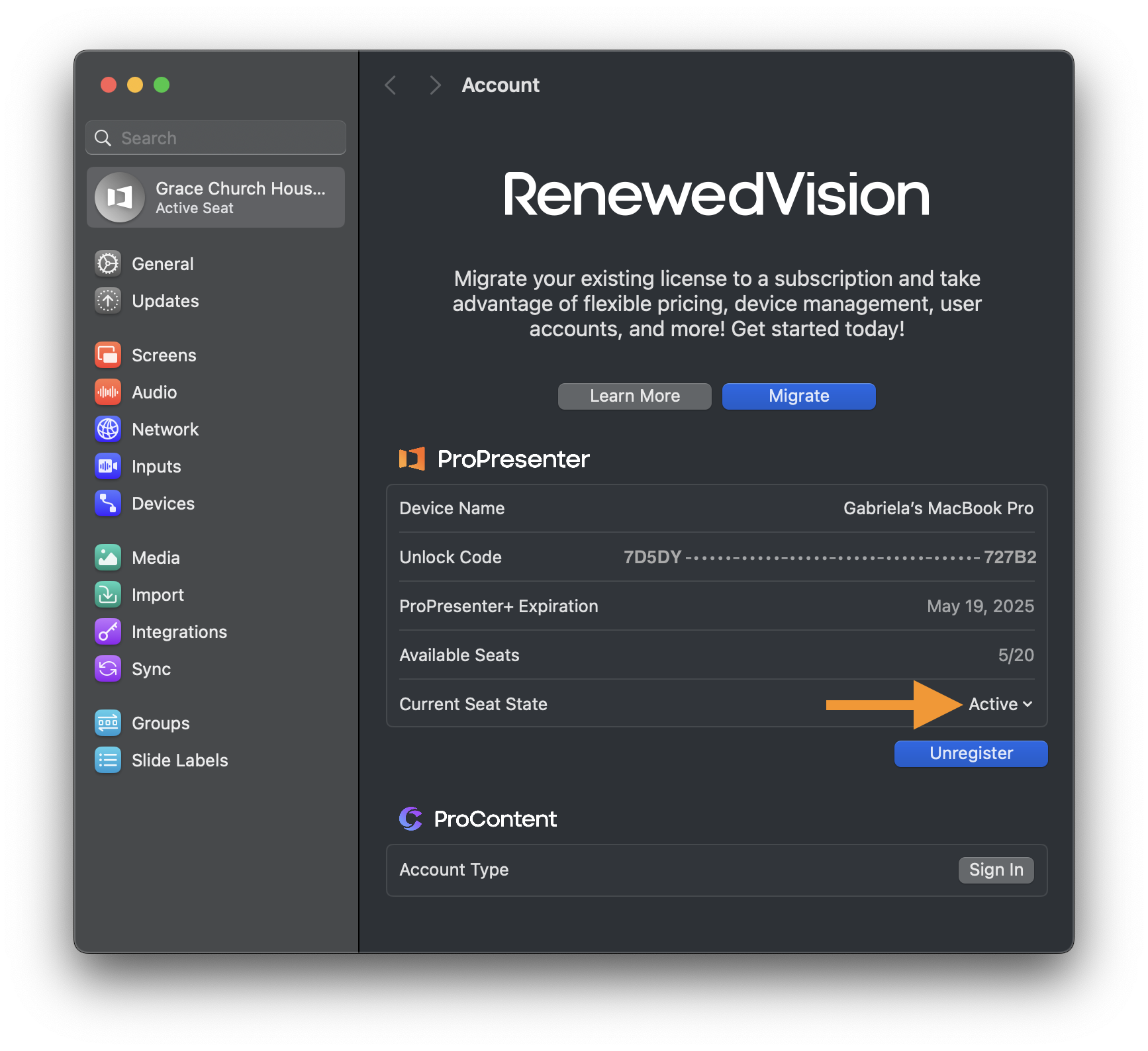Open the Sync section label
1148x1051 pixels.
click(151, 669)
